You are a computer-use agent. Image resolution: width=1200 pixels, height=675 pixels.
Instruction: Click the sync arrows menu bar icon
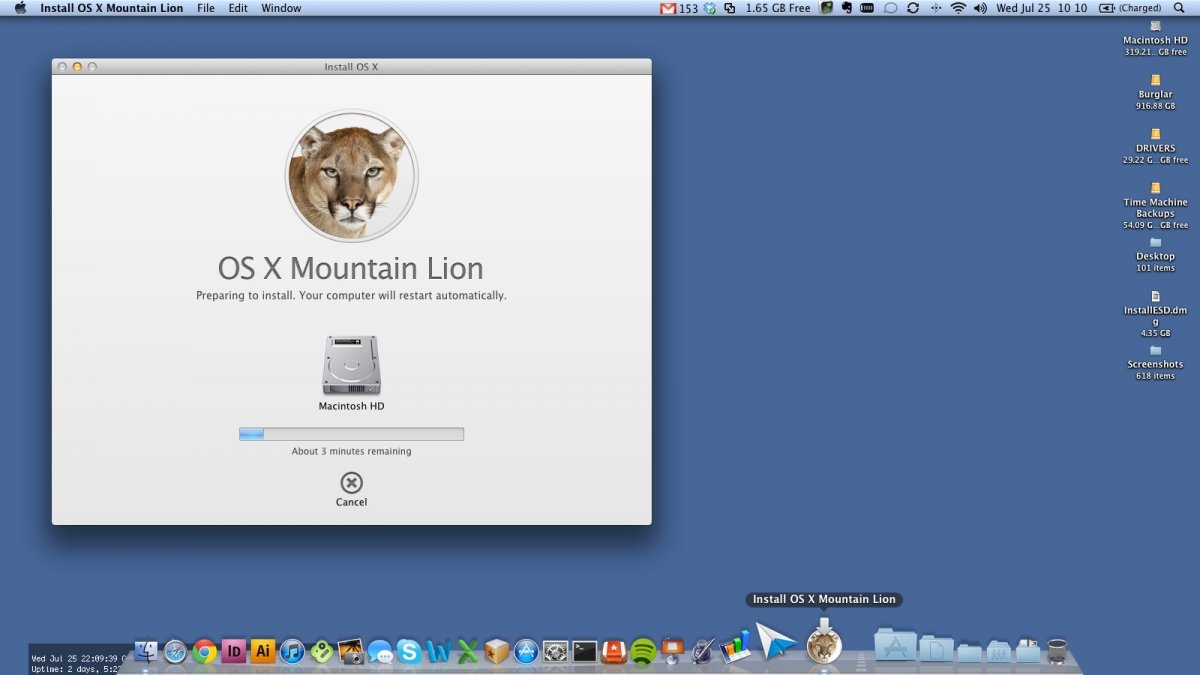913,8
